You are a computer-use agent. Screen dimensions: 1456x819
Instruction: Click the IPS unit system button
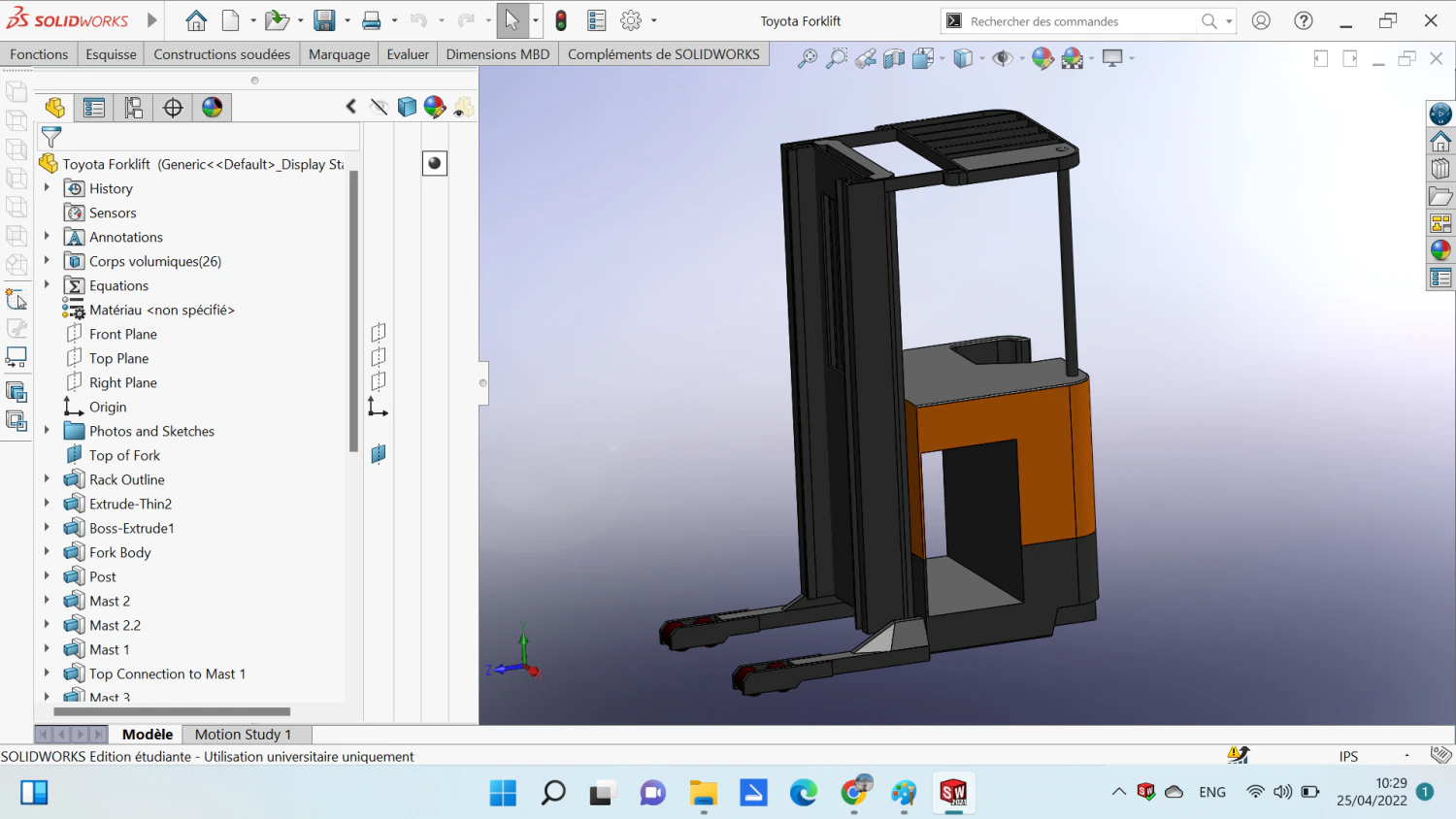[1348, 756]
